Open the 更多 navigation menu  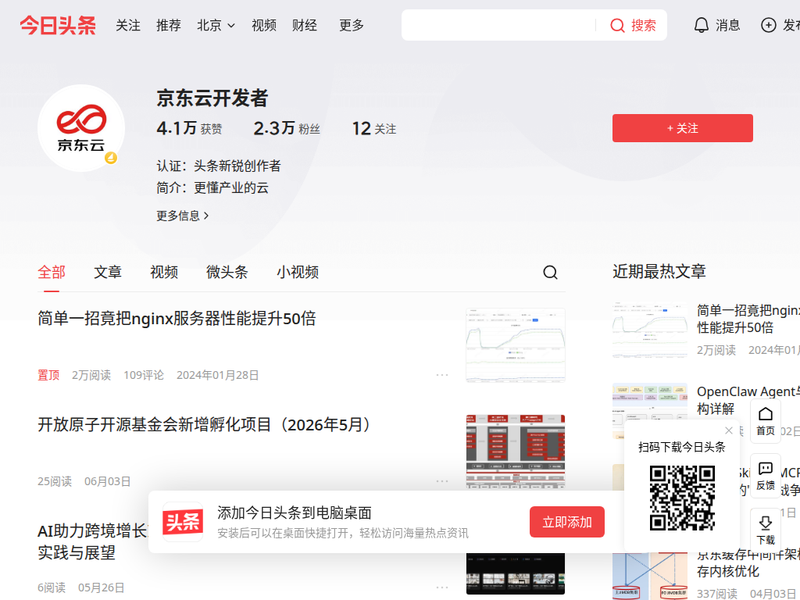coord(352,25)
